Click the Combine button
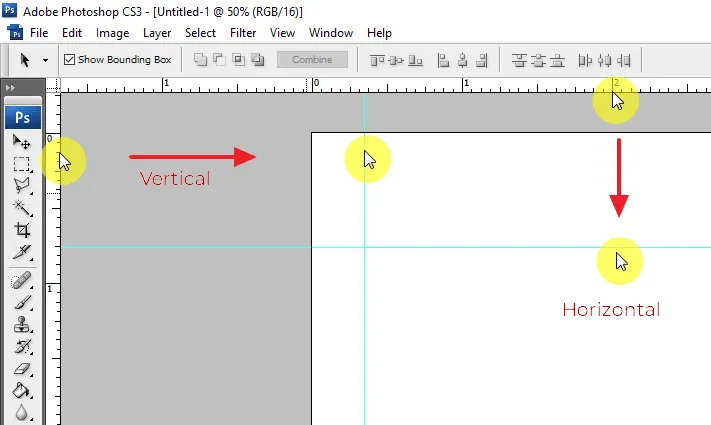 [x=312, y=59]
